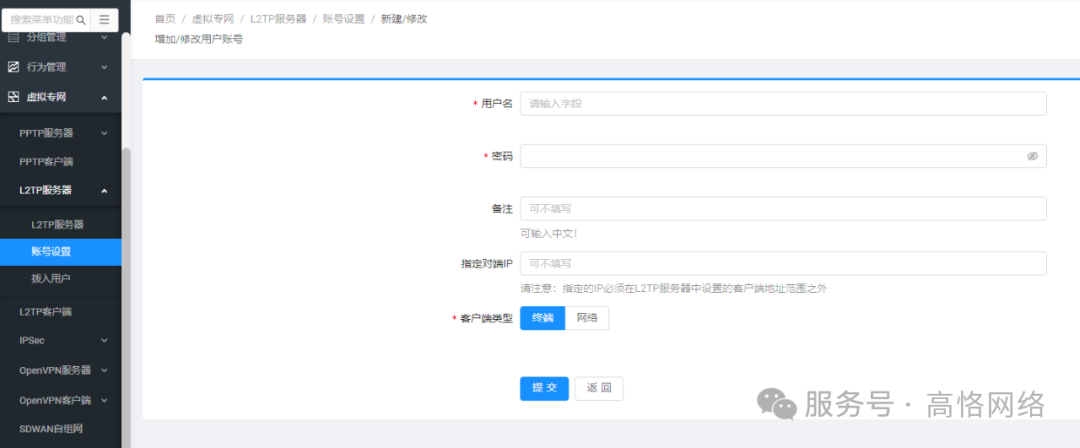The image size is (1080, 448).
Task: Click the 可输入中文! hint text
Action: click(x=548, y=234)
